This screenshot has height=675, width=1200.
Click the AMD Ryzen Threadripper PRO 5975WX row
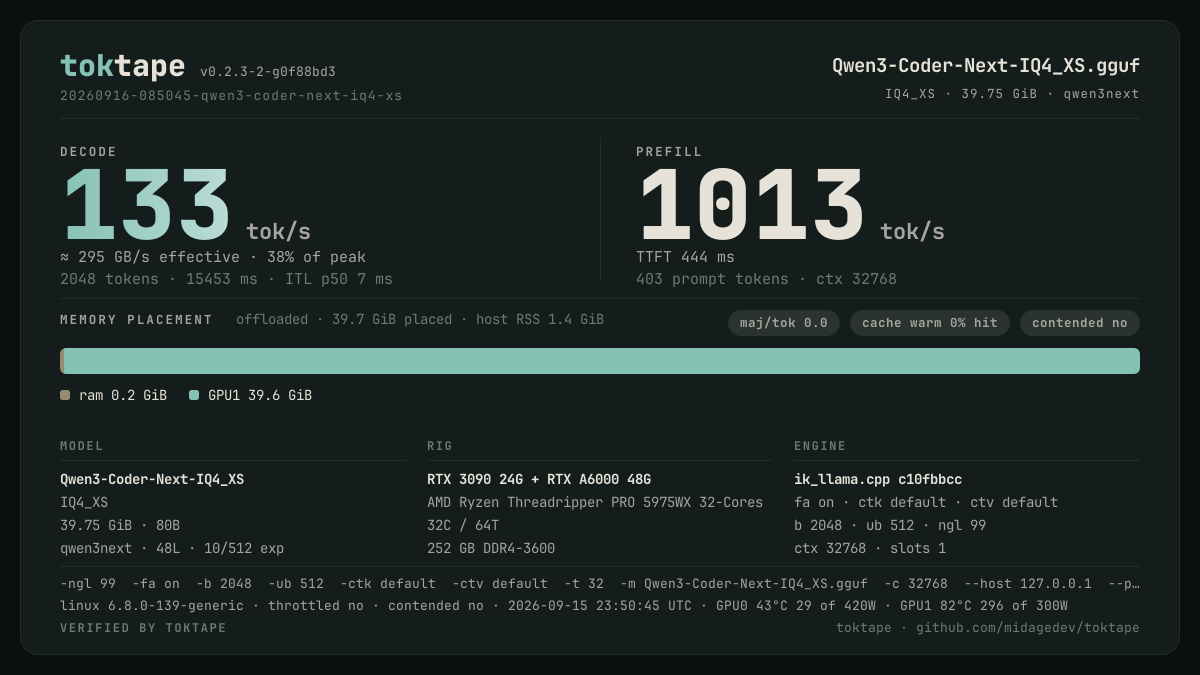tap(595, 503)
